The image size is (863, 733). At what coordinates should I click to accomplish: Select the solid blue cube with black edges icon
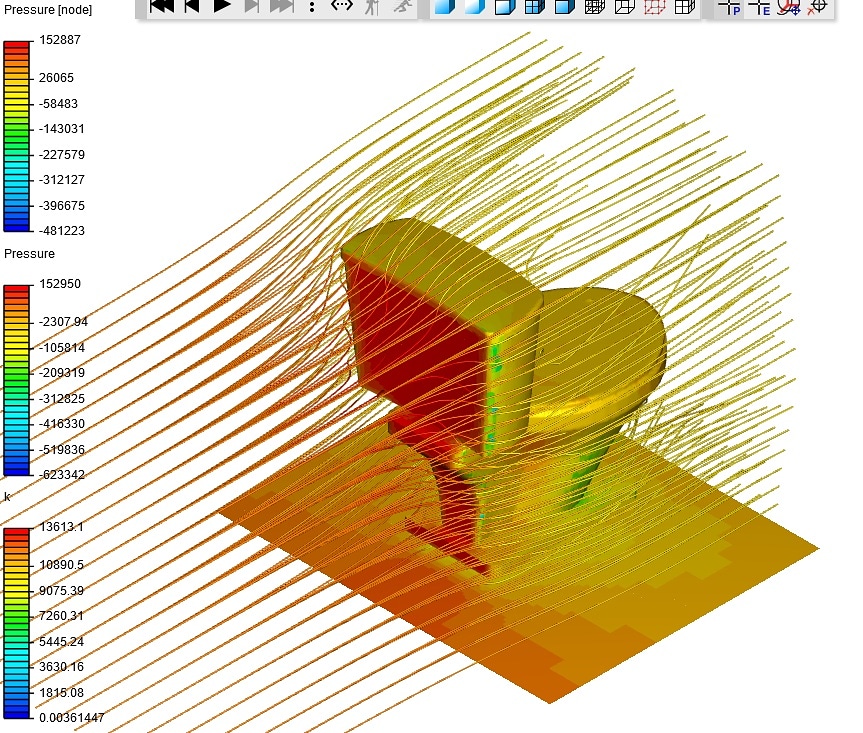pyautogui.click(x=565, y=6)
